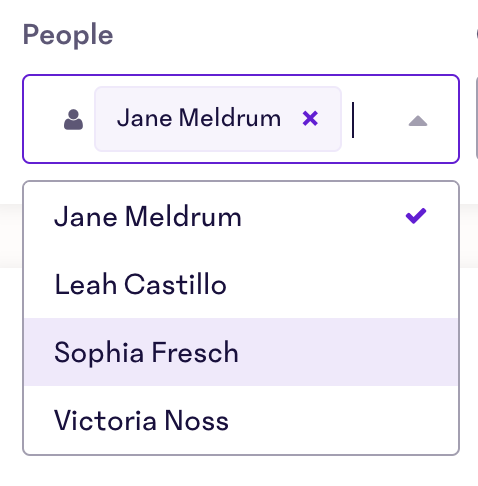
Task: Add Victoria Noss to People
Action: tap(241, 420)
